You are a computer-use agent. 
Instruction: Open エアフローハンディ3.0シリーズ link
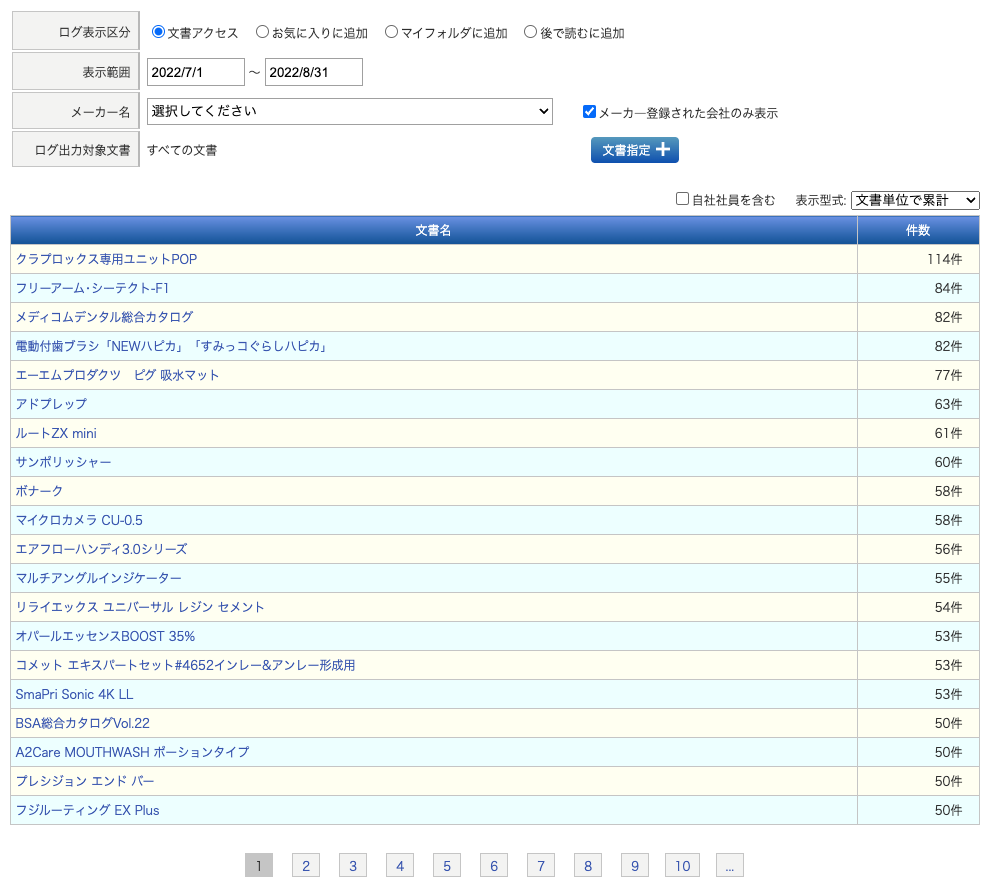101,549
